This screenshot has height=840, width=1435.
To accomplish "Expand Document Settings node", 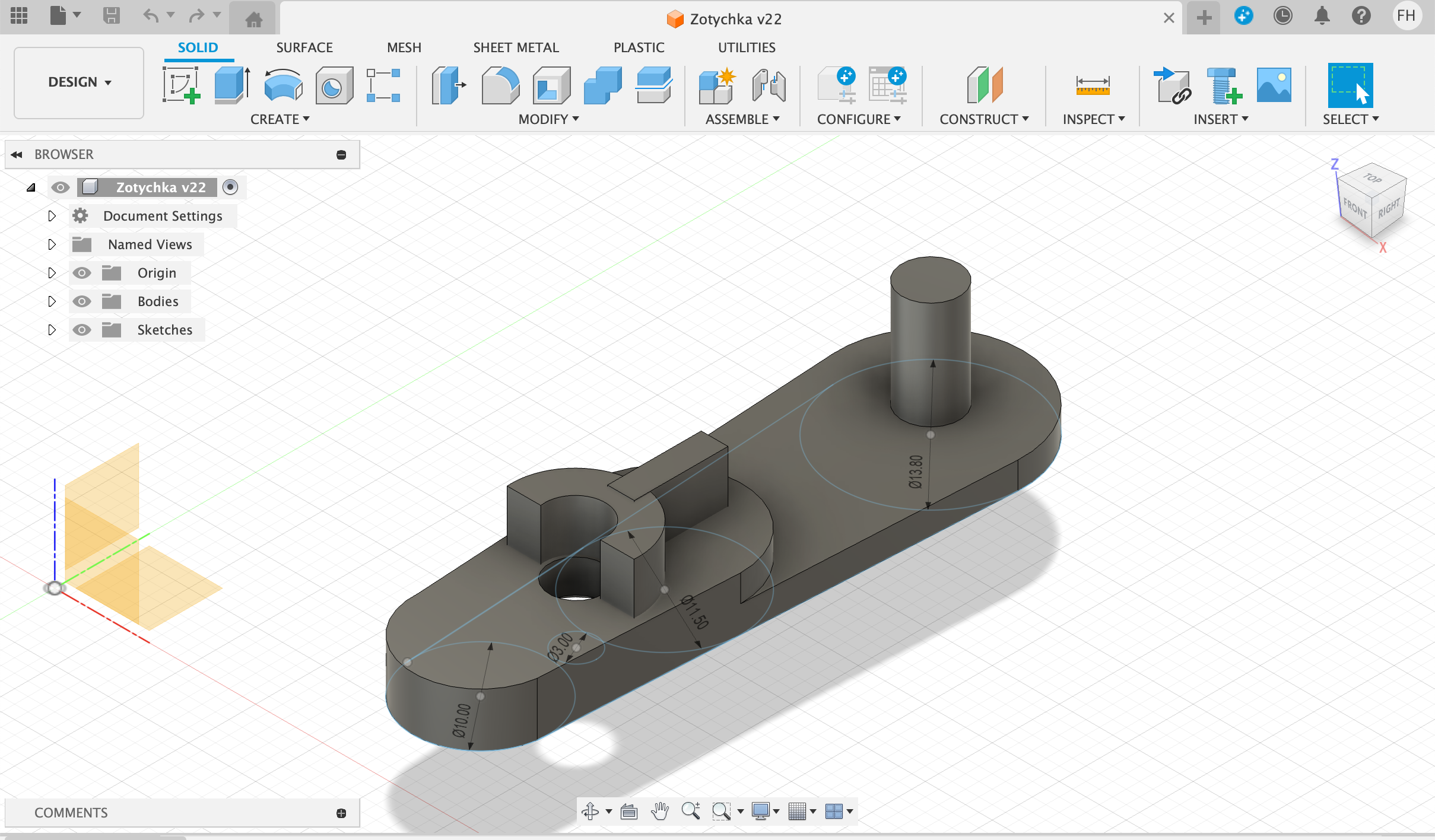I will (x=52, y=216).
